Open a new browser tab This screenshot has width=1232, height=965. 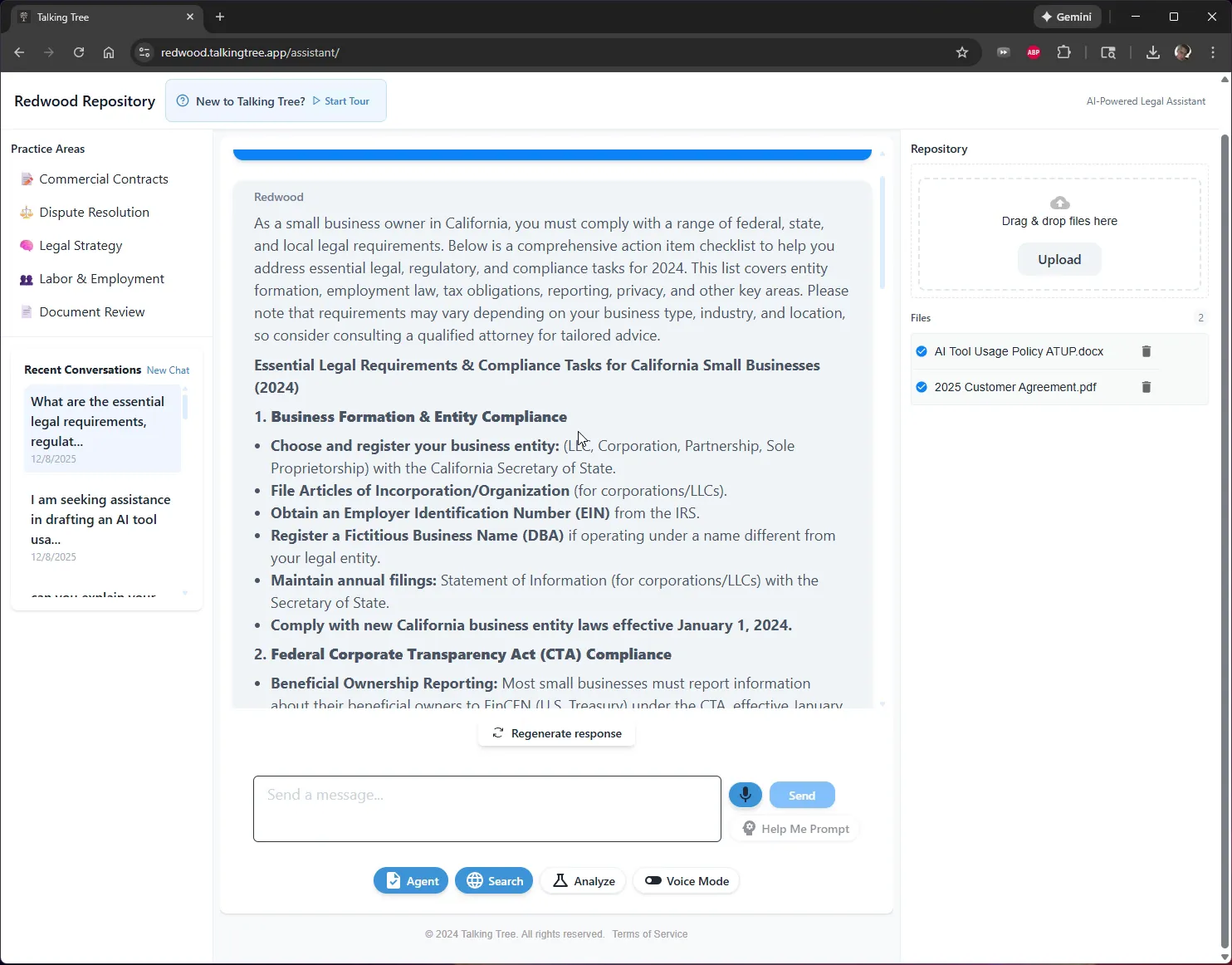220,17
